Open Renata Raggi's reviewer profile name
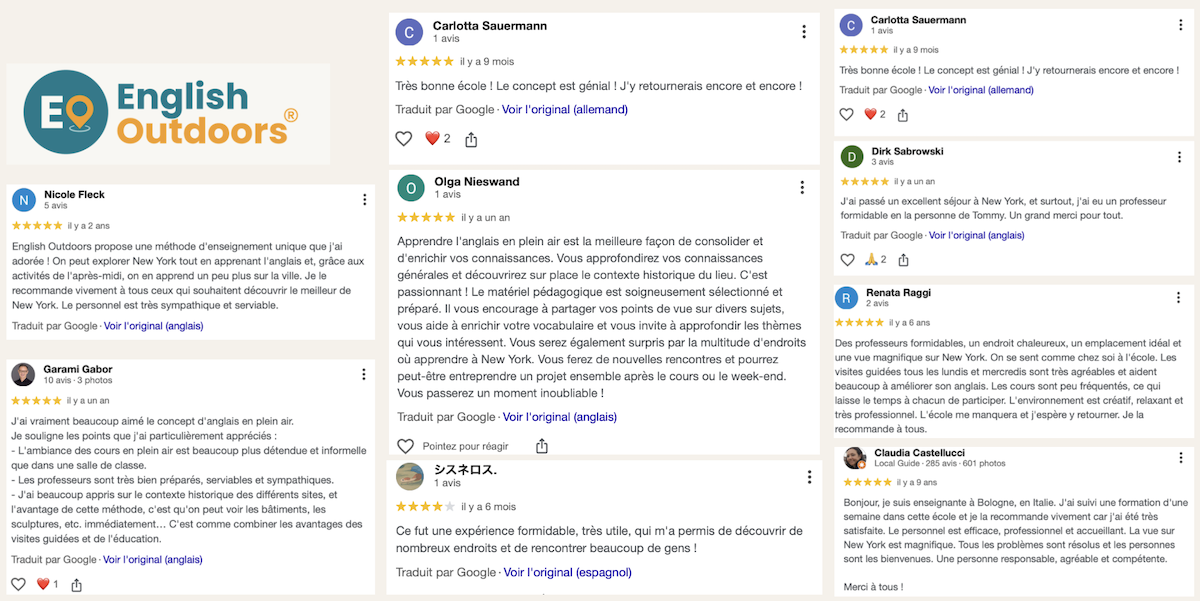The width and height of the screenshot is (1200, 601). [898, 292]
